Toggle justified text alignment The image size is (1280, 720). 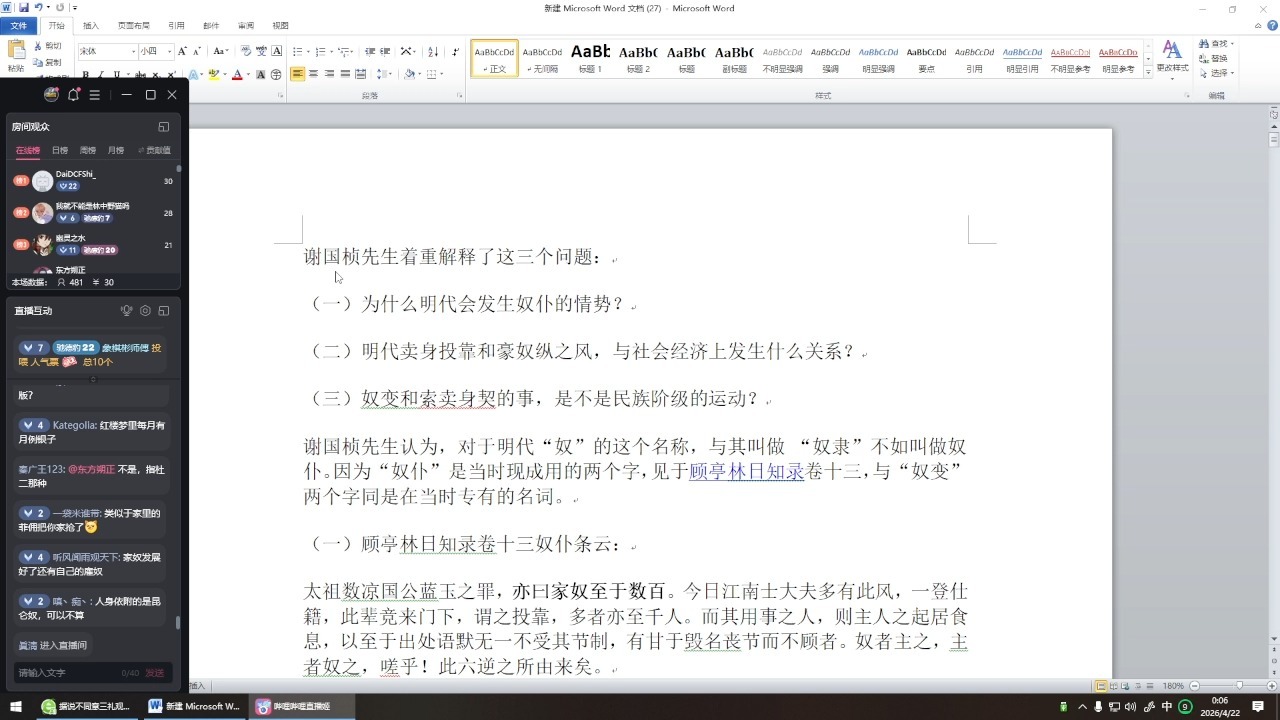tap(345, 74)
